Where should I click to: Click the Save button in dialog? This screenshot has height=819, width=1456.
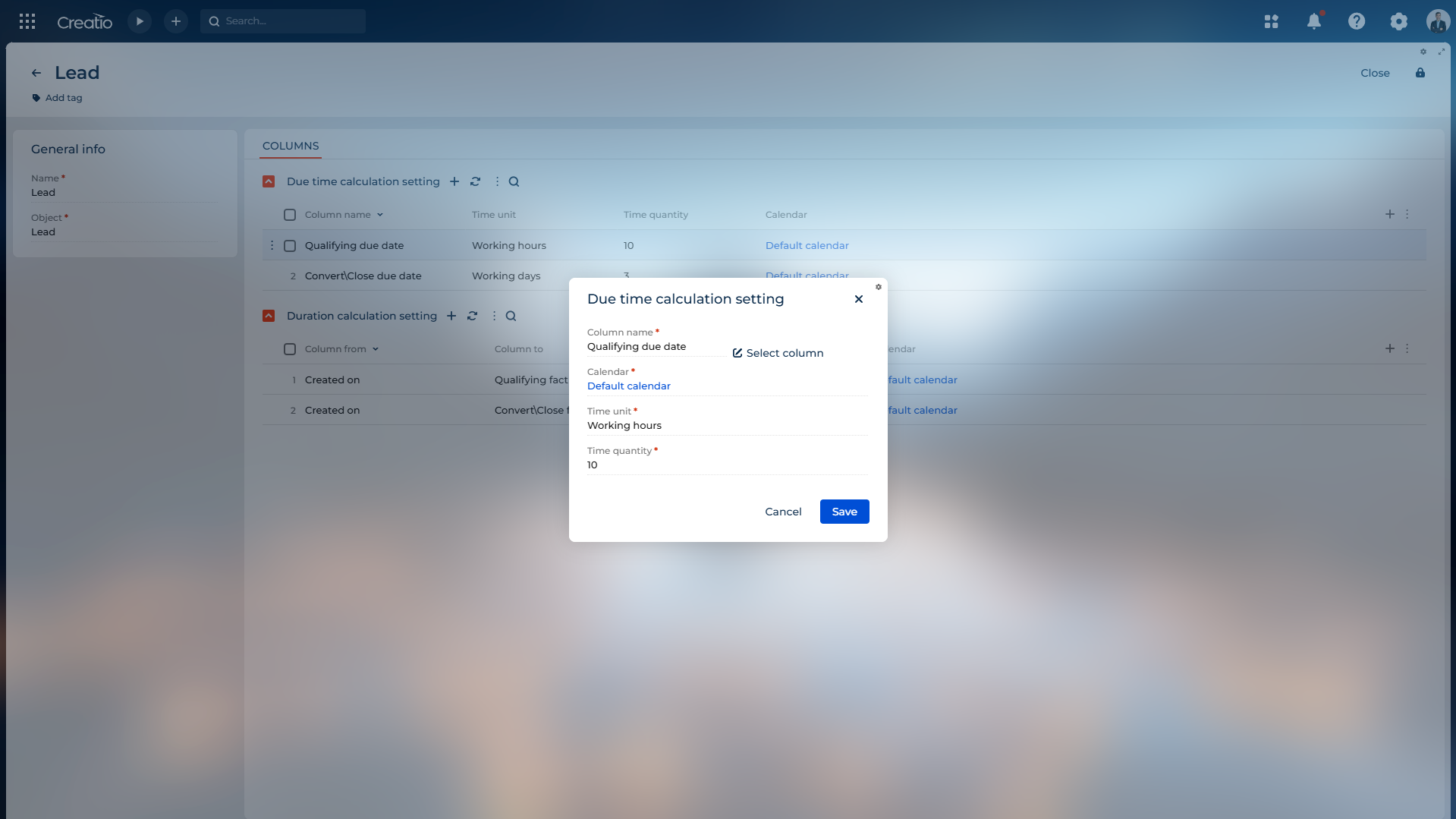point(844,512)
